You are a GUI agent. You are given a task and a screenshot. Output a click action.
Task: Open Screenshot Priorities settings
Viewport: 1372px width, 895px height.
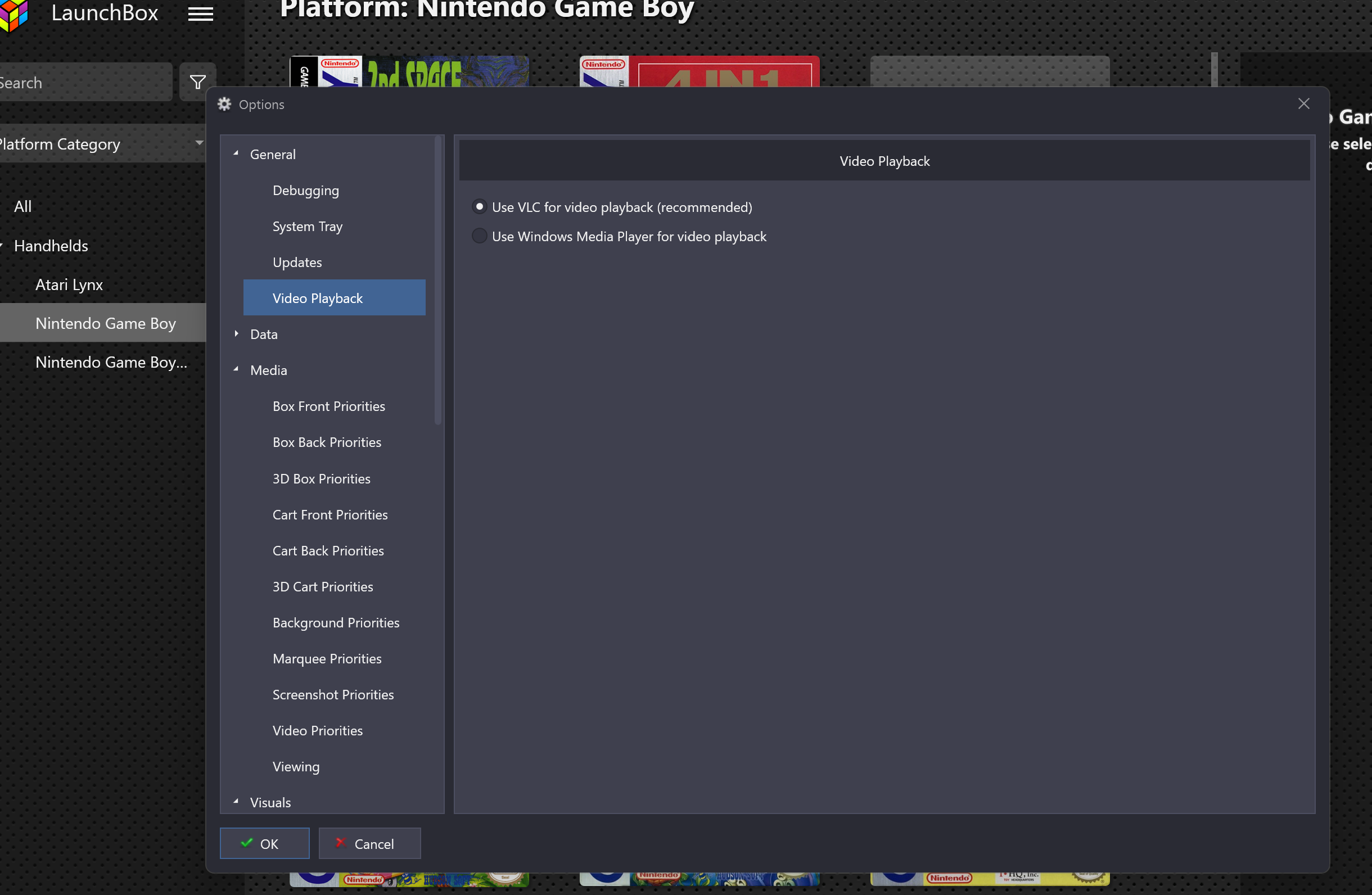[333, 694]
